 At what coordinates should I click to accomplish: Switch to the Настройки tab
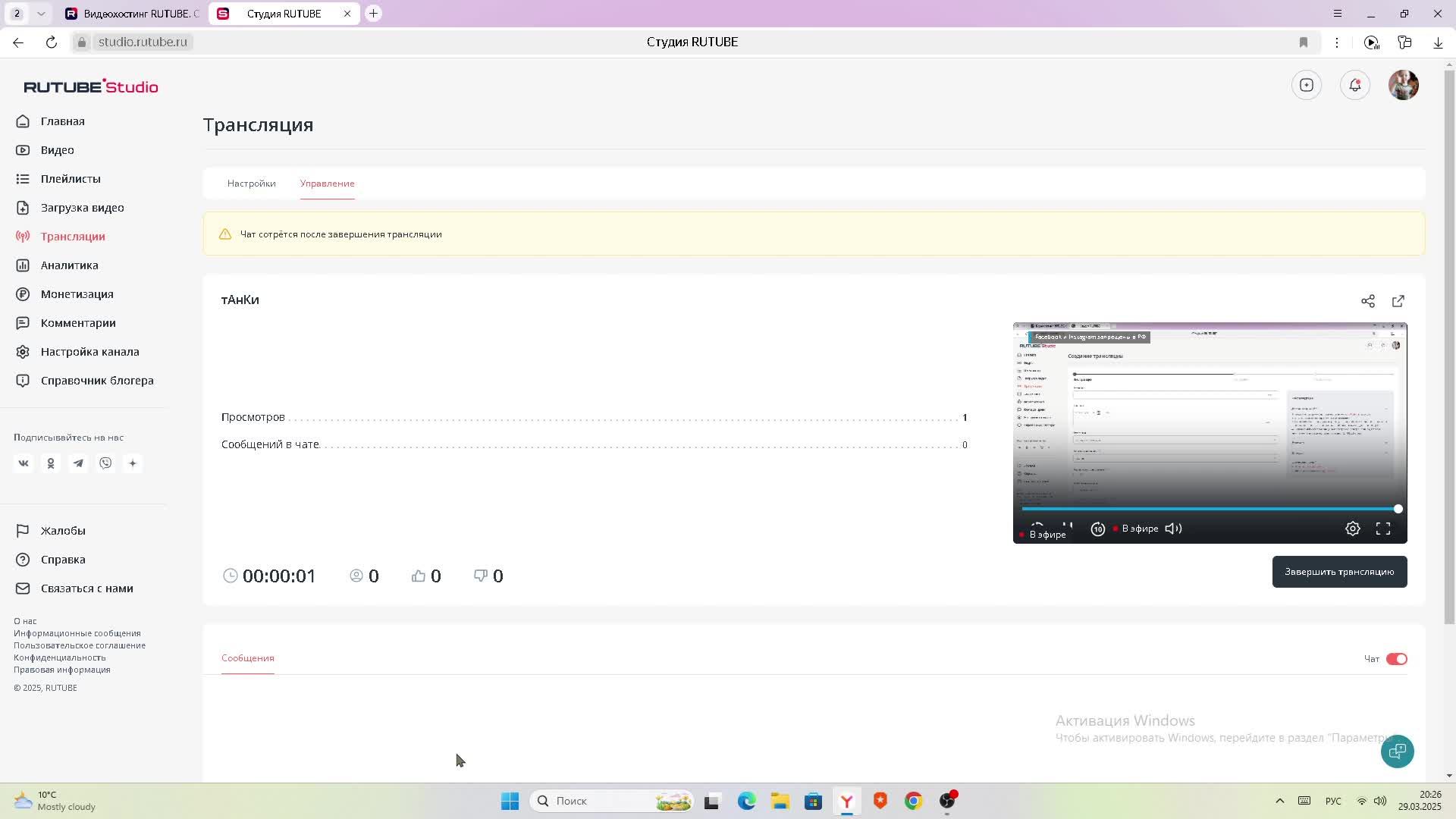coord(251,184)
